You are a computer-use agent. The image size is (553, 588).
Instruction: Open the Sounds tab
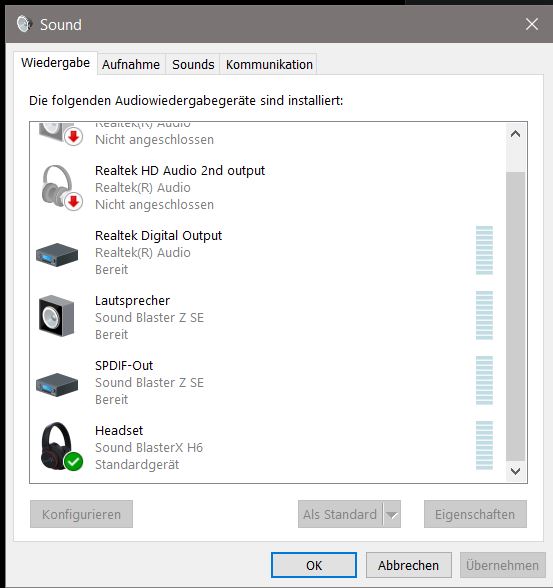click(x=193, y=64)
